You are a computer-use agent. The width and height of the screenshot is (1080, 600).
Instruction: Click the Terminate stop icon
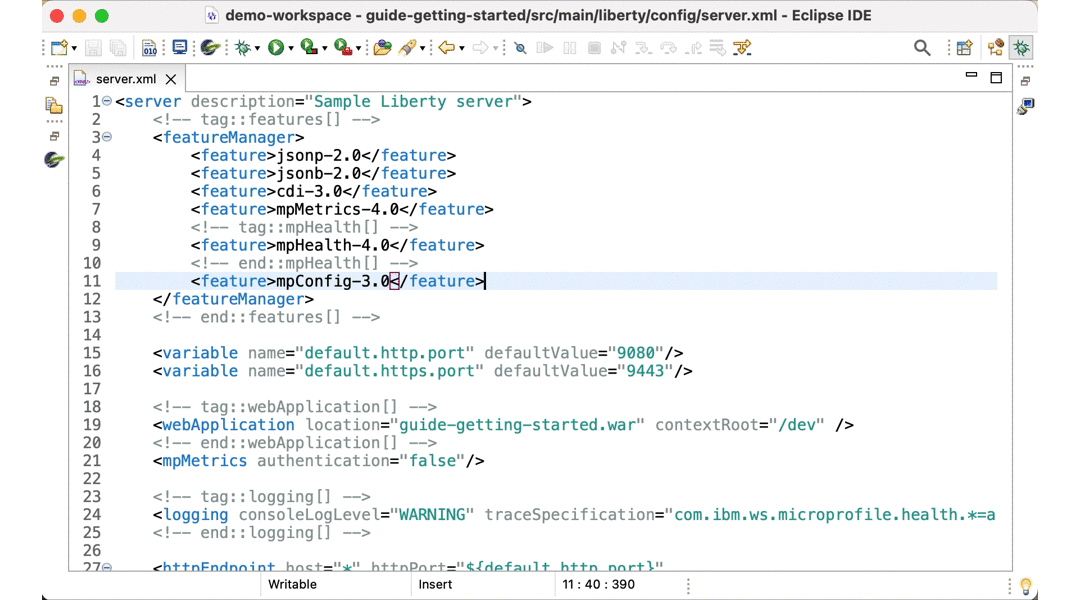pyautogui.click(x=594, y=48)
